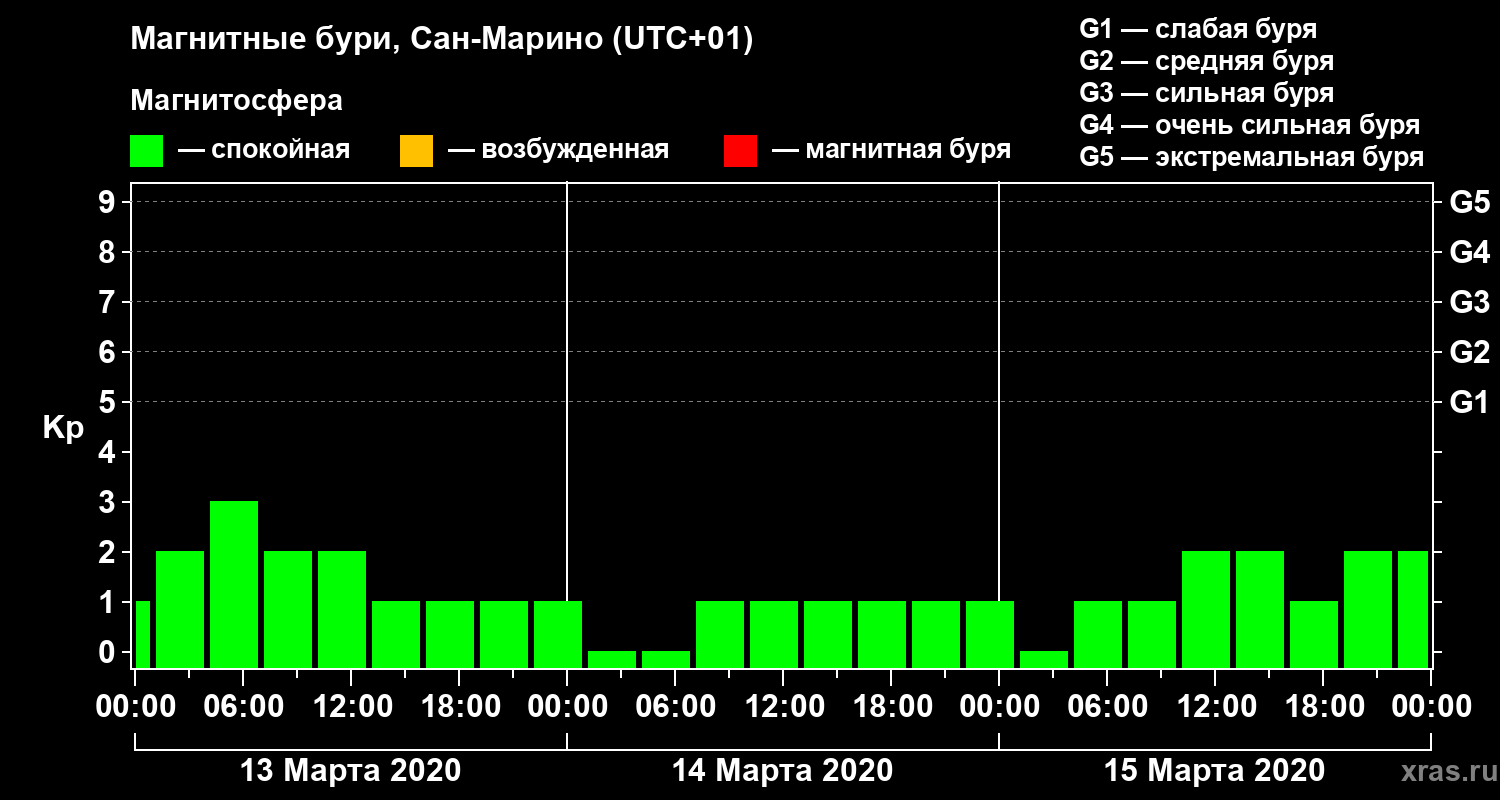Click the orange 'возбужденная' legend swatch
Image resolution: width=1500 pixels, height=800 pixels.
[416, 151]
